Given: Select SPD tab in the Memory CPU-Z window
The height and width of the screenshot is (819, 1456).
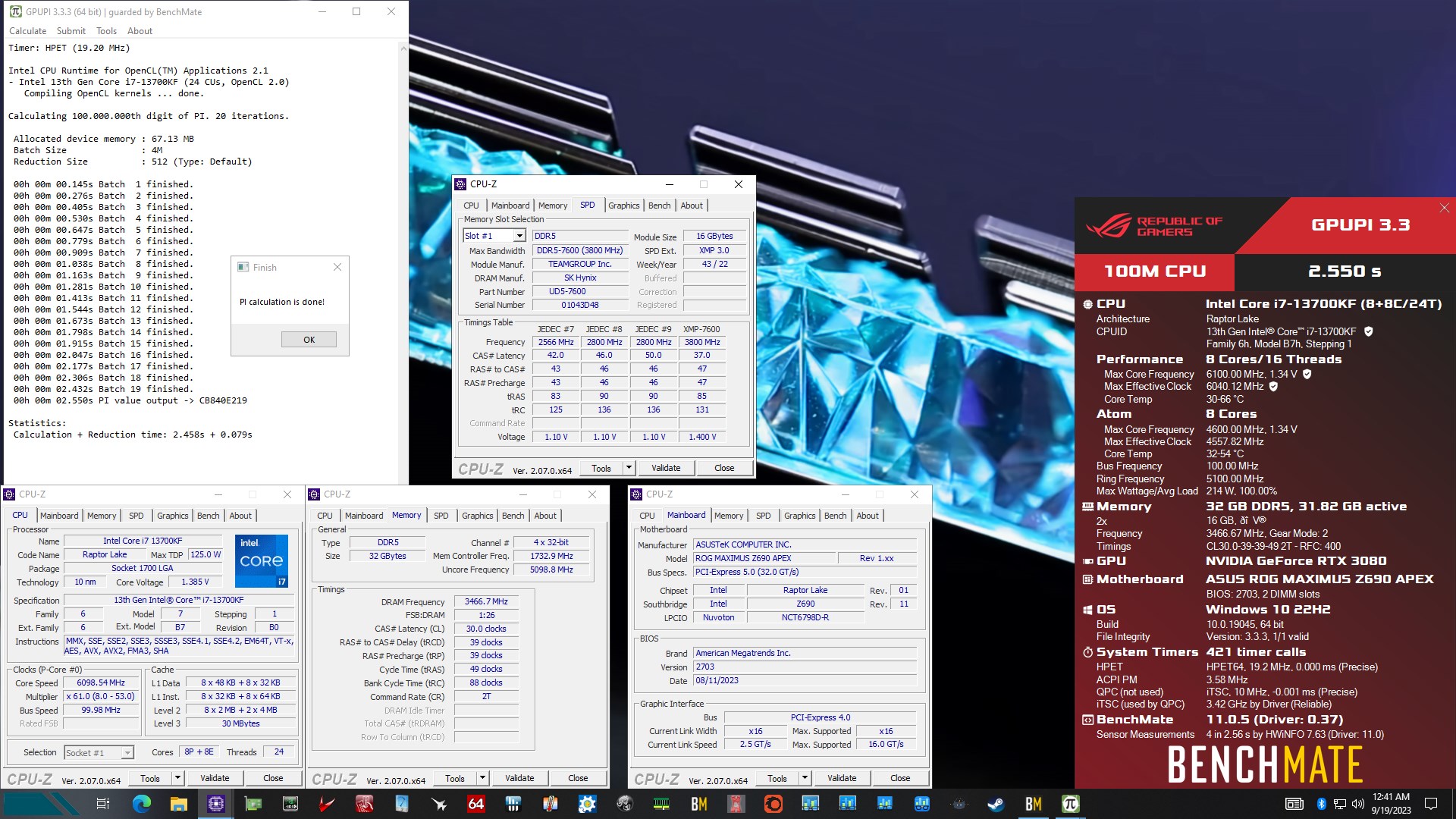Looking at the screenshot, I should [x=441, y=516].
